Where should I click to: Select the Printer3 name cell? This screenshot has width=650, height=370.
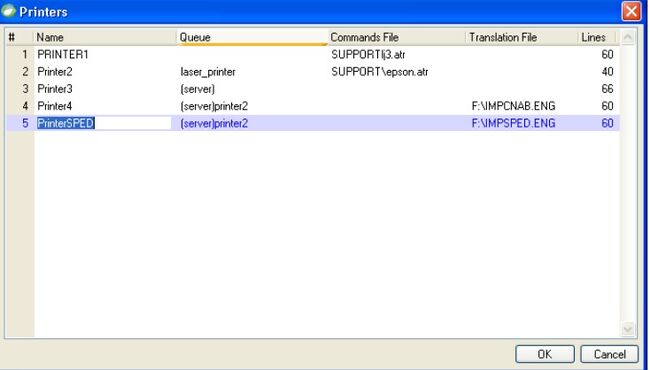point(55,89)
